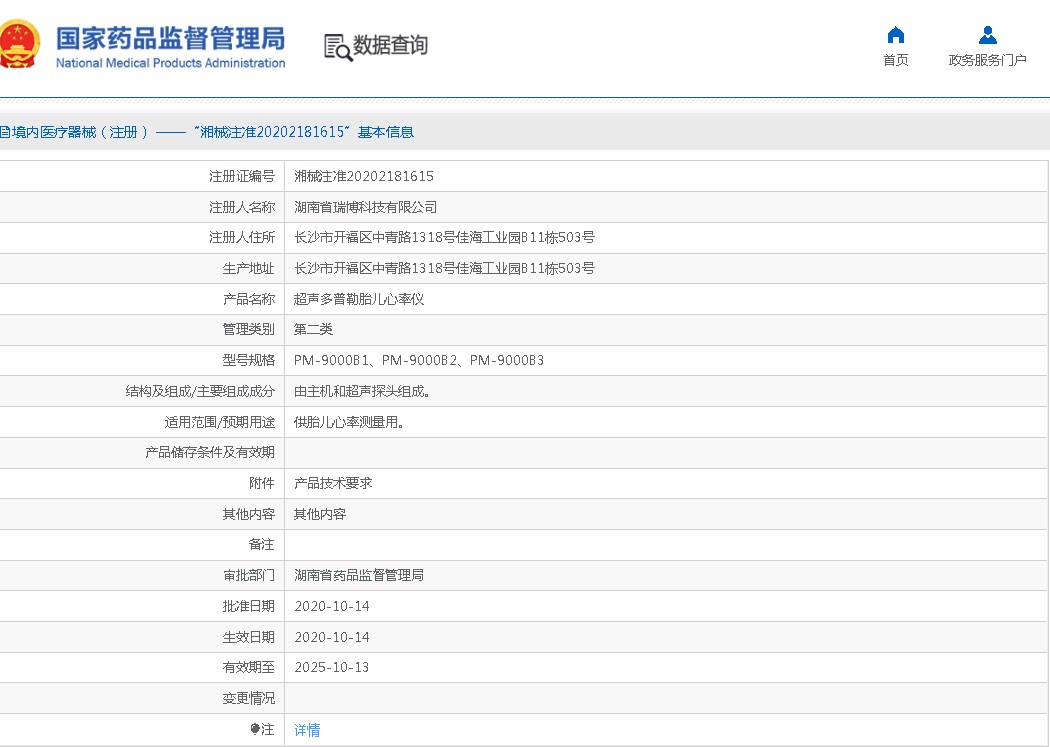Click the bullet icon beside 注
The height and width of the screenshot is (747, 1050).
click(x=254, y=729)
